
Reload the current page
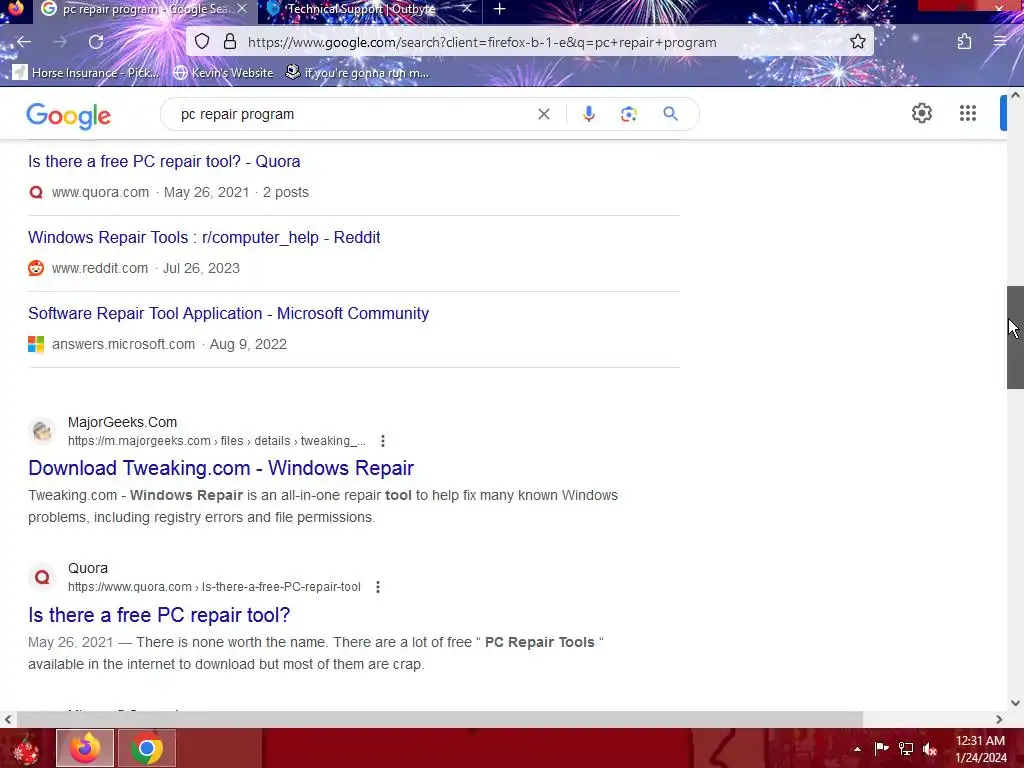coord(96,42)
